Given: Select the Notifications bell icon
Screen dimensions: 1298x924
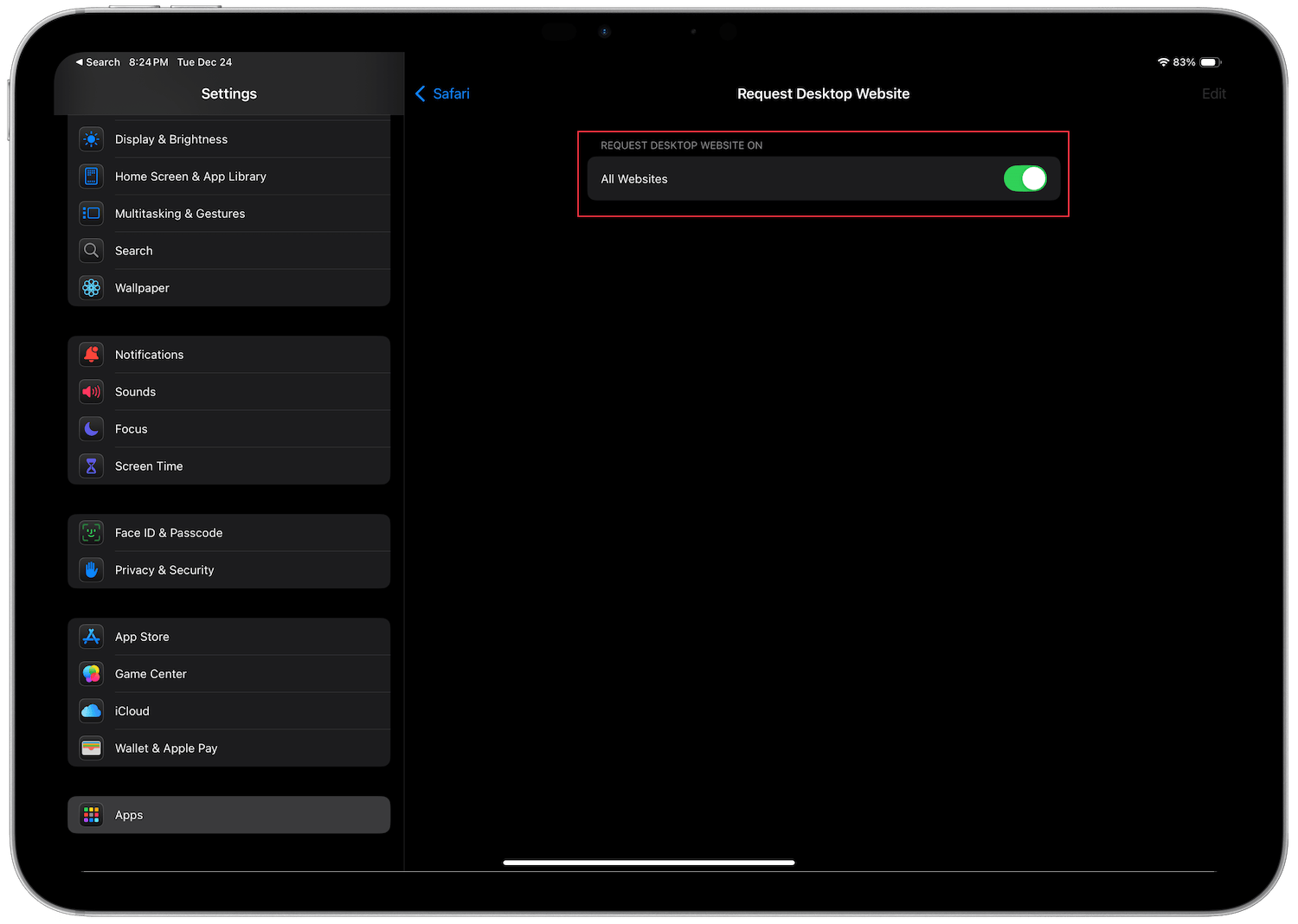Looking at the screenshot, I should tap(91, 354).
